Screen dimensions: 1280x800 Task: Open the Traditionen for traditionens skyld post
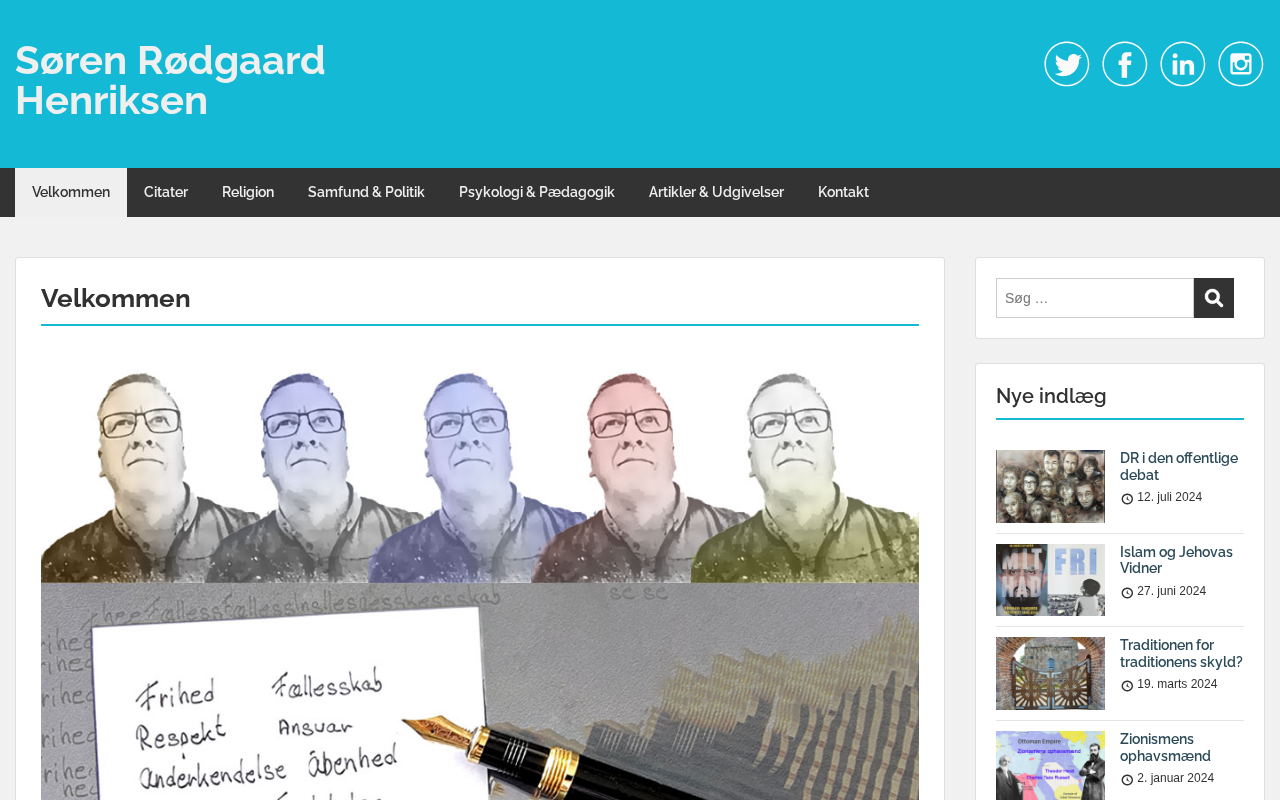pos(1181,653)
